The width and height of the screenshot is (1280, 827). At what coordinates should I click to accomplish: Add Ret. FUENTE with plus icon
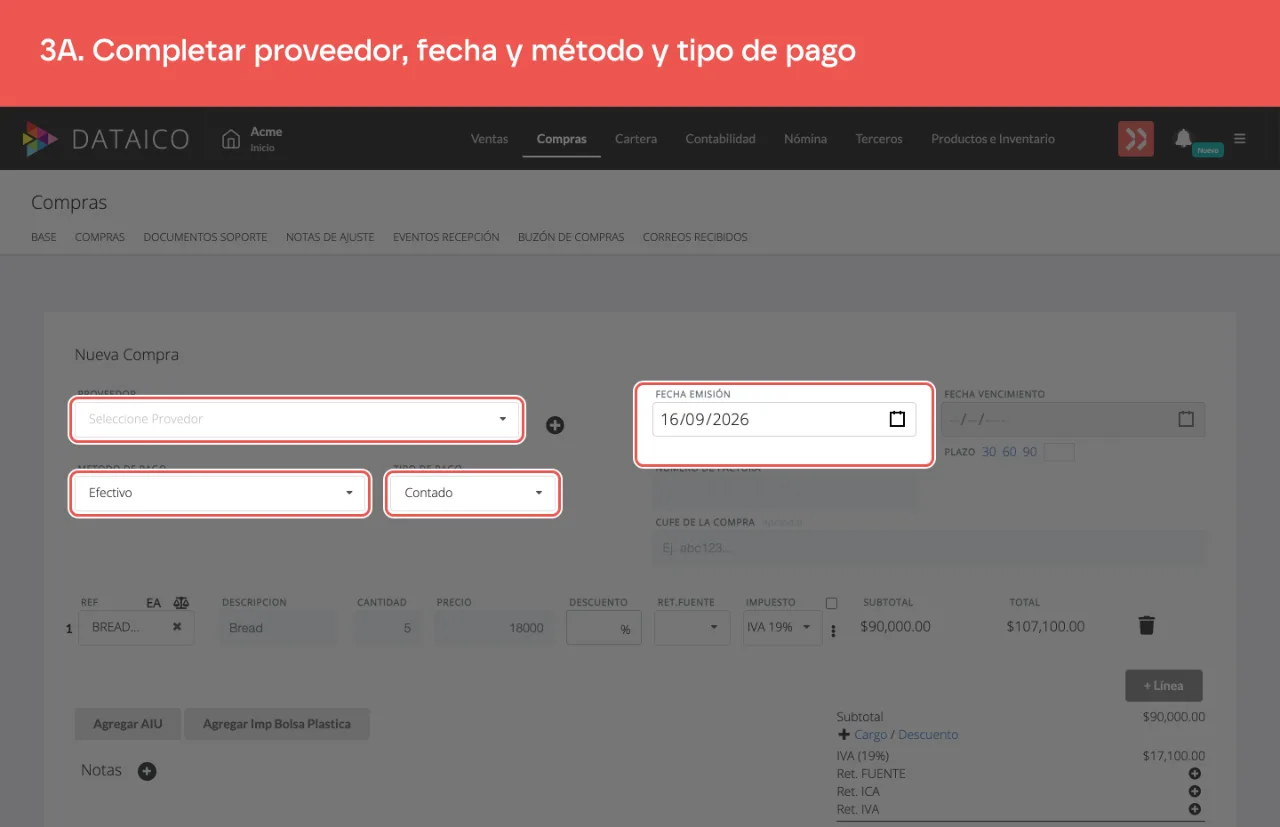coord(1194,773)
